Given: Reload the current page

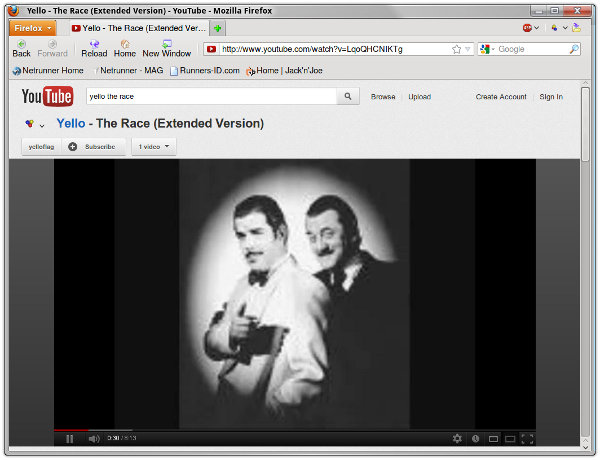Looking at the screenshot, I should (x=94, y=49).
